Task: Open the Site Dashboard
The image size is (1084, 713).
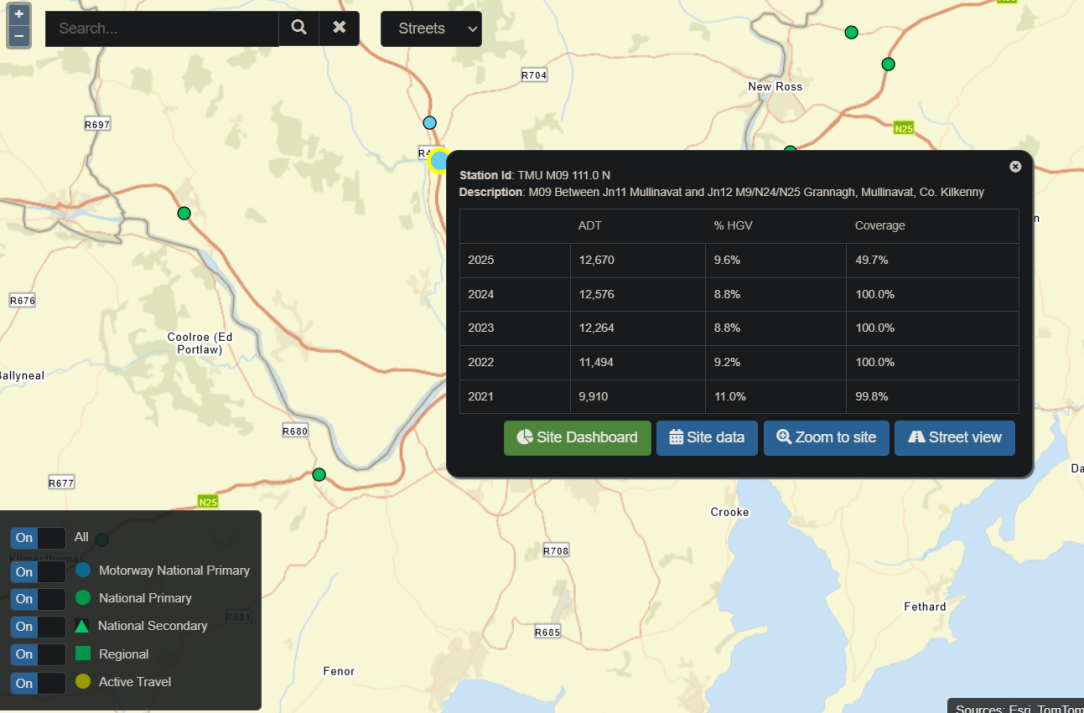Action: pos(577,438)
